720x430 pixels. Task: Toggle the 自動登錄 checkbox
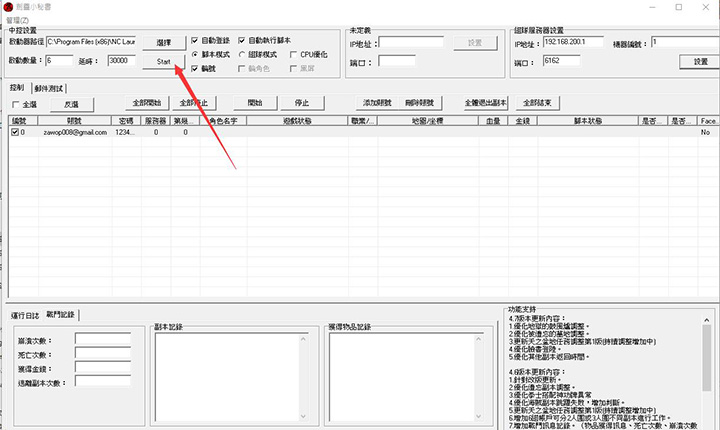click(x=196, y=40)
